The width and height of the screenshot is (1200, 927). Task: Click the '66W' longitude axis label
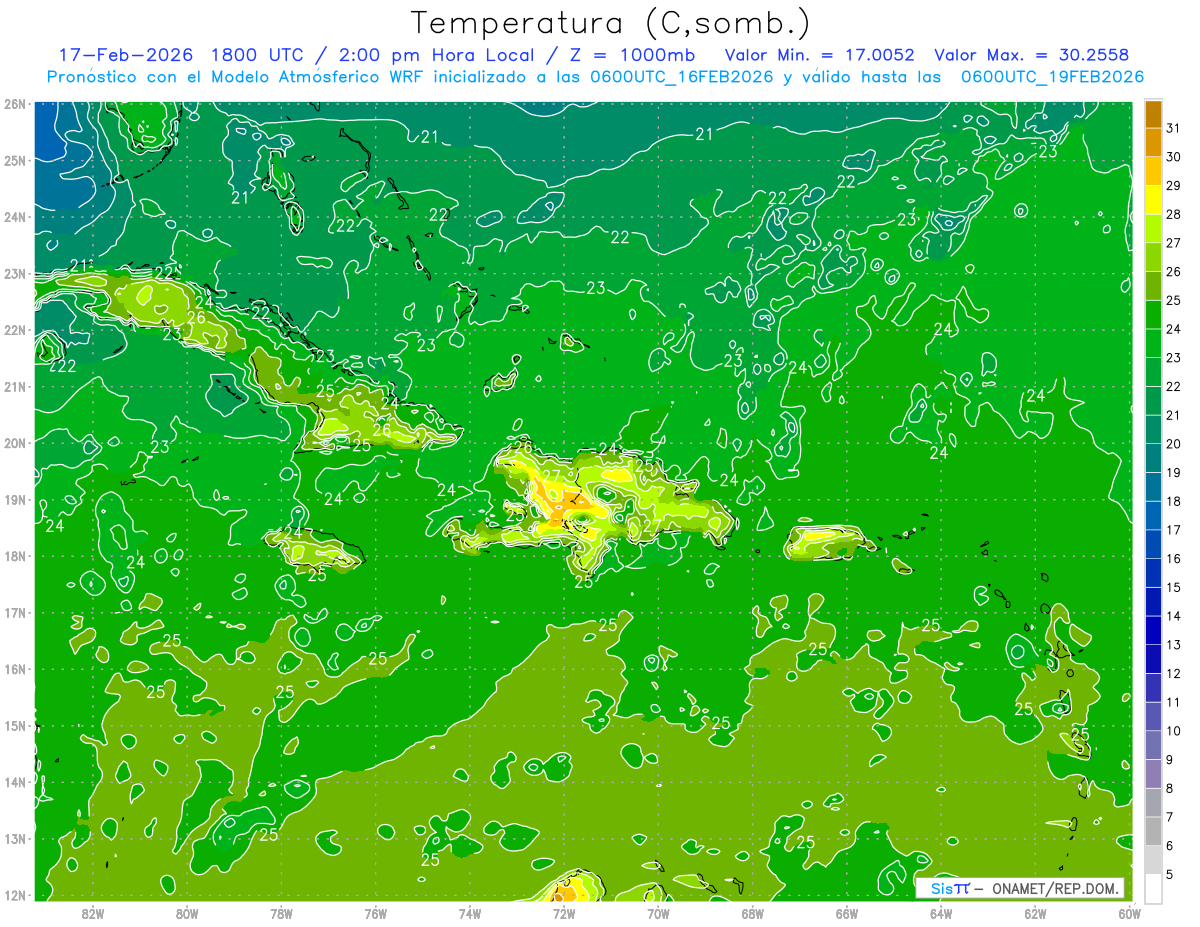pyautogui.click(x=847, y=913)
